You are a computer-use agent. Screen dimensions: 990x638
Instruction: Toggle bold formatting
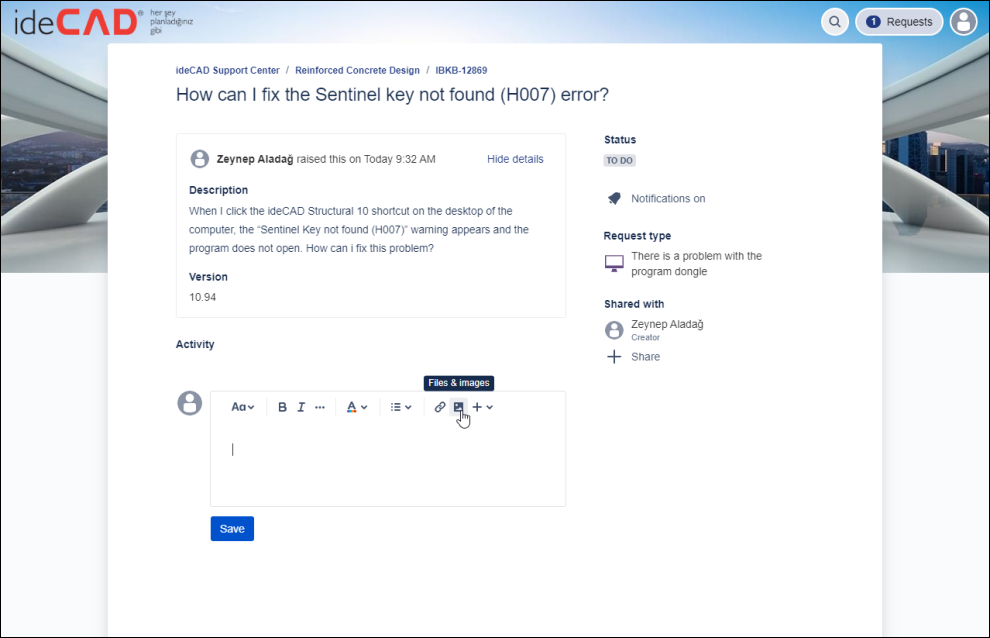(282, 407)
